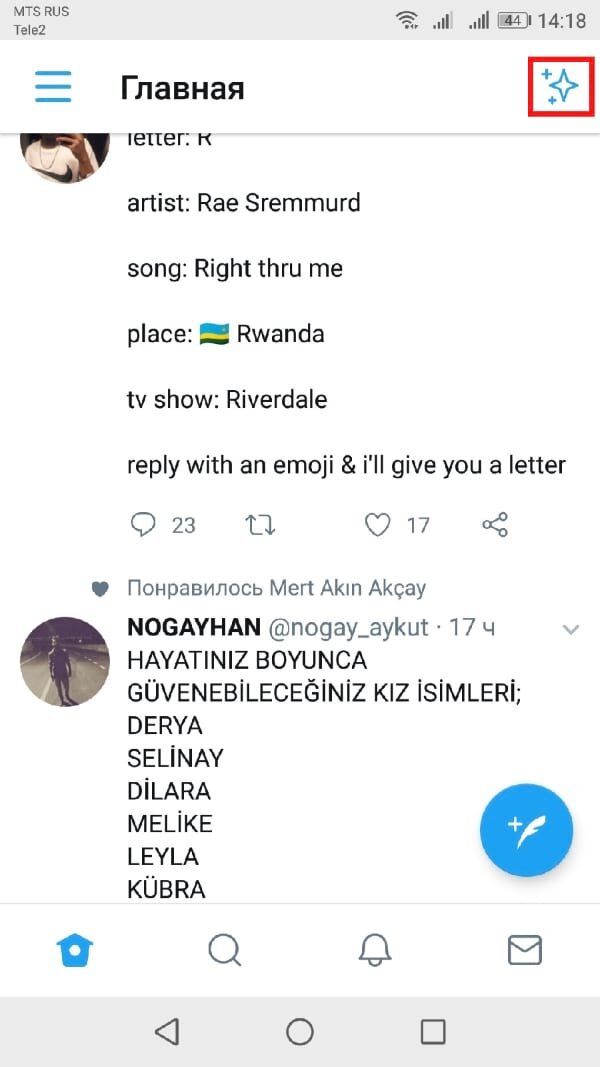The image size is (600, 1067).
Task: Open NOGAYHAN's profile picture
Action: pyautogui.click(x=65, y=661)
